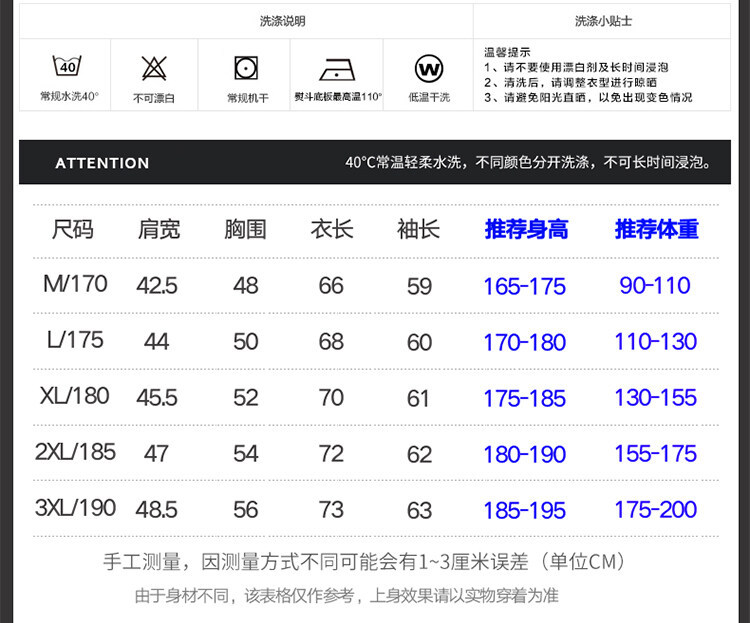Screen dimensions: 750x623
Task: Select the 3XL/190 size row label
Action: point(75,508)
